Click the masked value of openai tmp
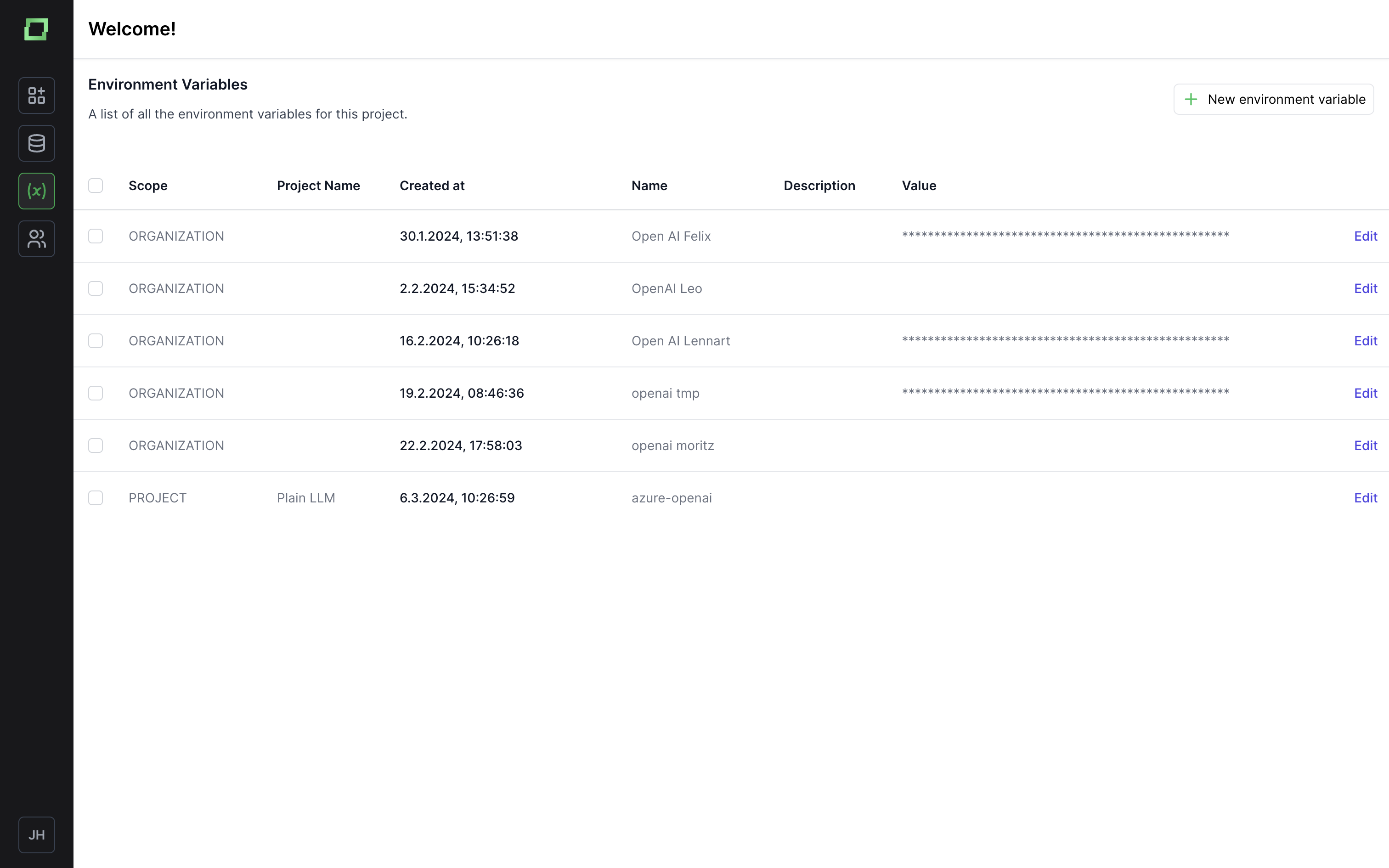Screen dimensions: 1389x868 coord(1065,392)
